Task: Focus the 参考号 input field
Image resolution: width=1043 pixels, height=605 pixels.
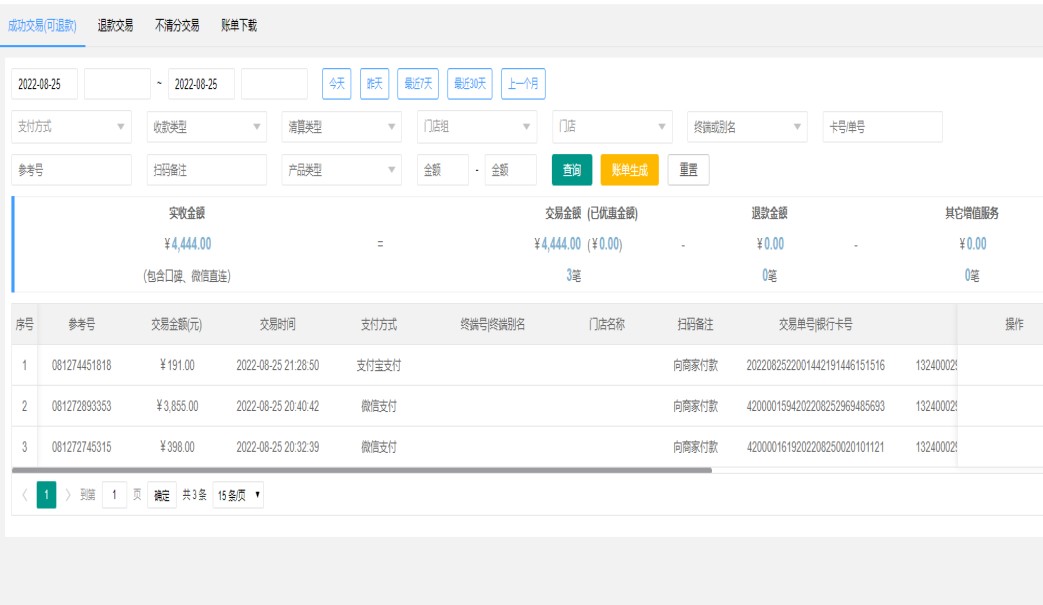Action: pyautogui.click(x=72, y=170)
